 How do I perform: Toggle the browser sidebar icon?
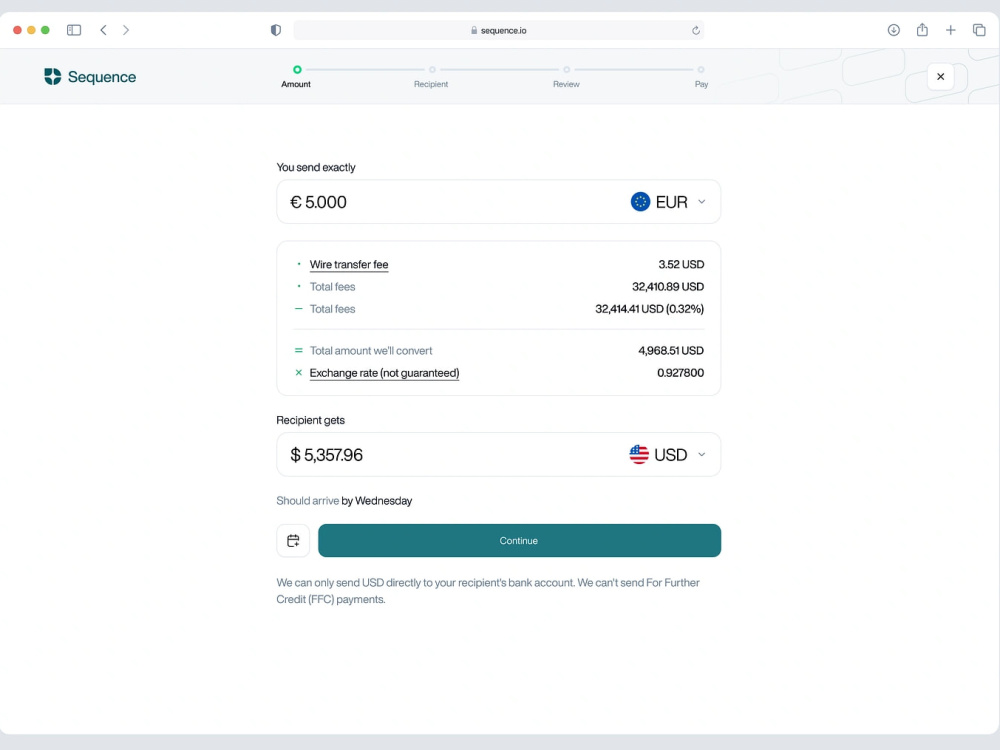[x=74, y=30]
